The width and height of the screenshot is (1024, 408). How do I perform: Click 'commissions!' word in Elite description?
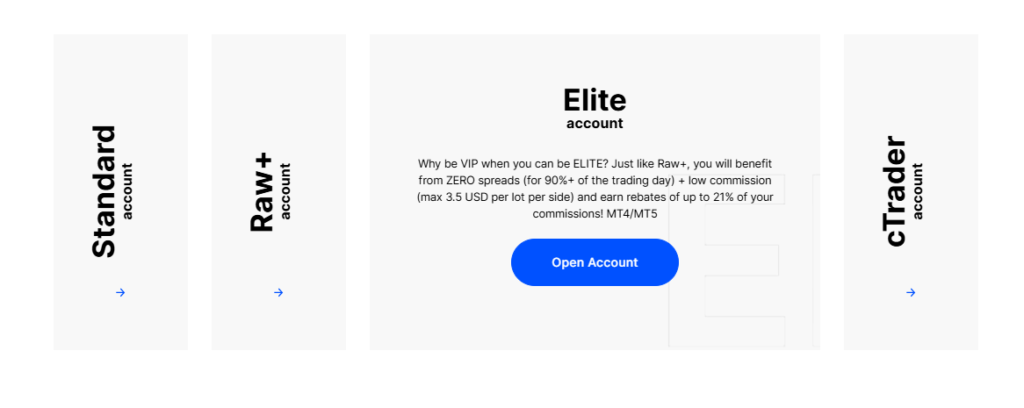point(567,216)
